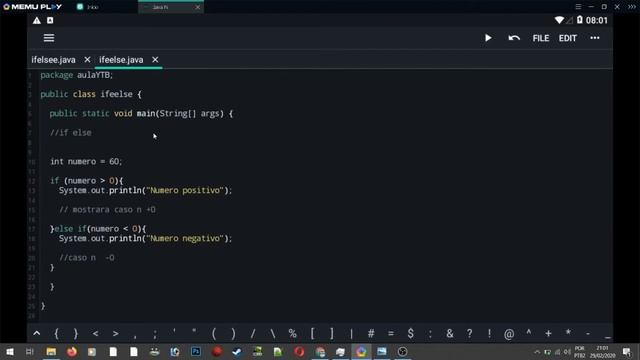Switch to the Java N tab in MEmu
This screenshot has height=360, width=640.
[x=171, y=7]
